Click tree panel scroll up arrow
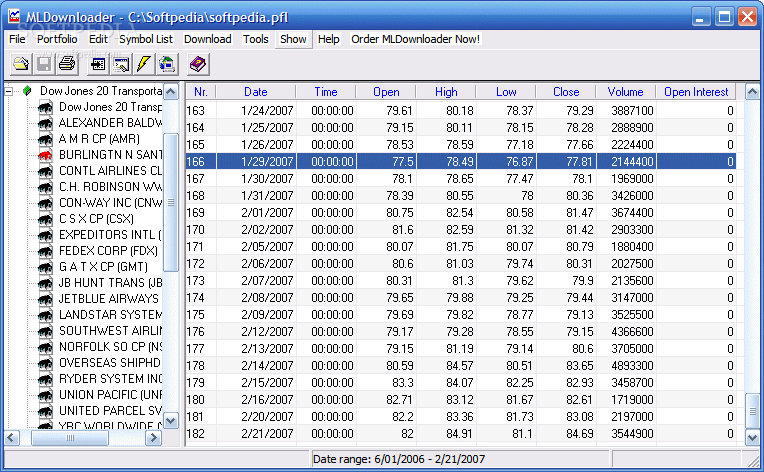Viewport: 764px width, 472px height. click(x=171, y=91)
